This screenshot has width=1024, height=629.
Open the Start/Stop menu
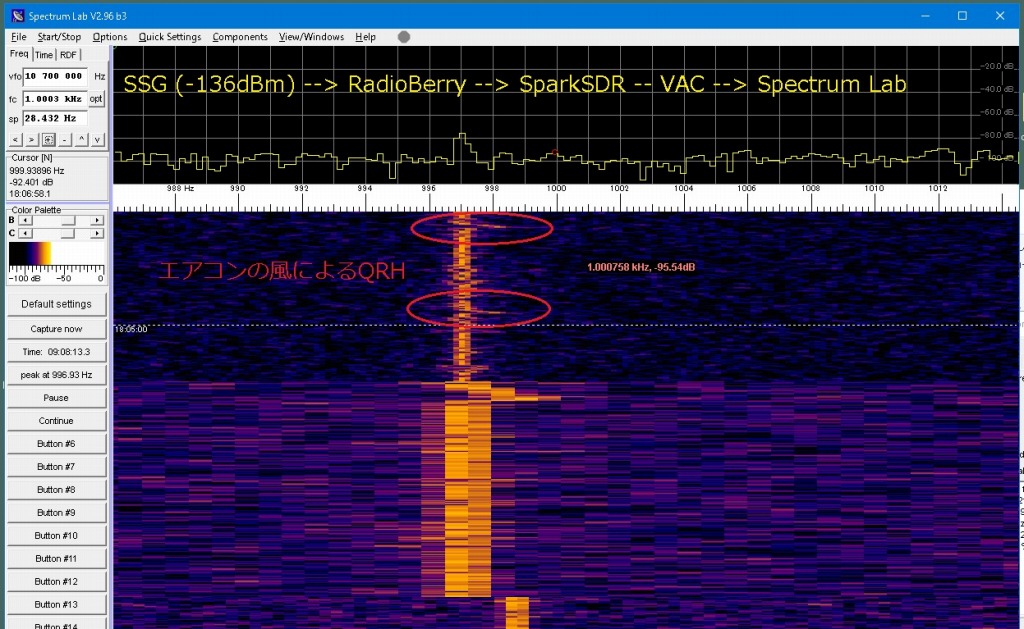[59, 37]
